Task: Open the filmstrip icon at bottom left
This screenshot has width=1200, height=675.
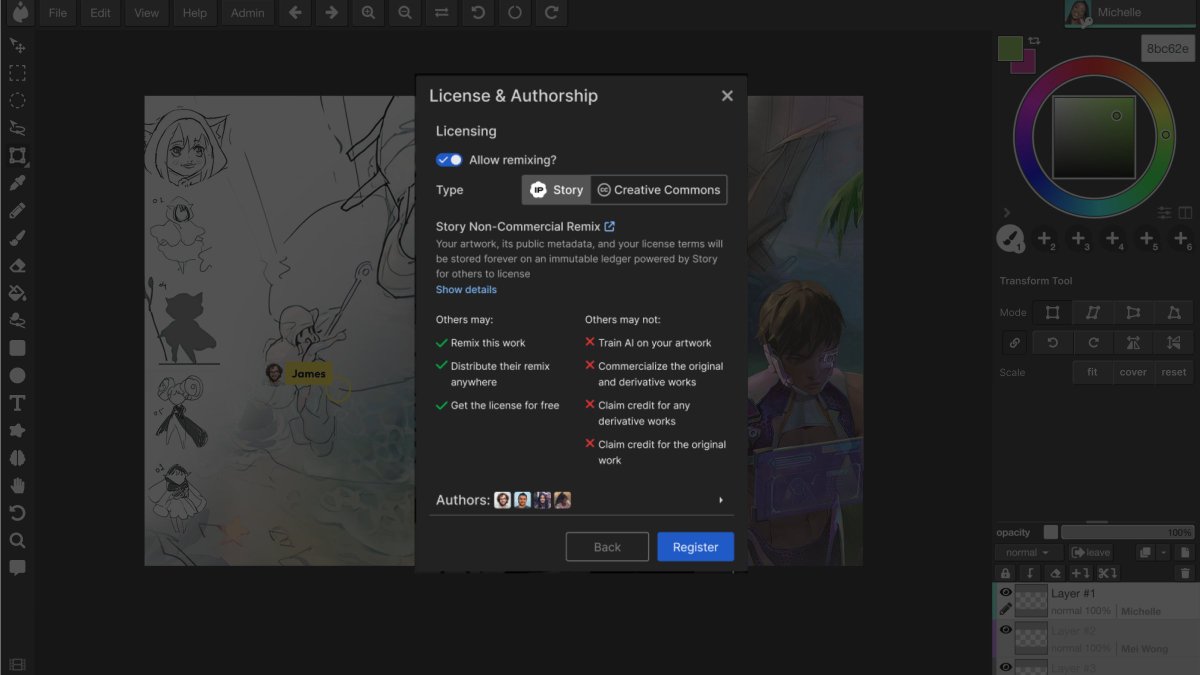Action: [17, 664]
